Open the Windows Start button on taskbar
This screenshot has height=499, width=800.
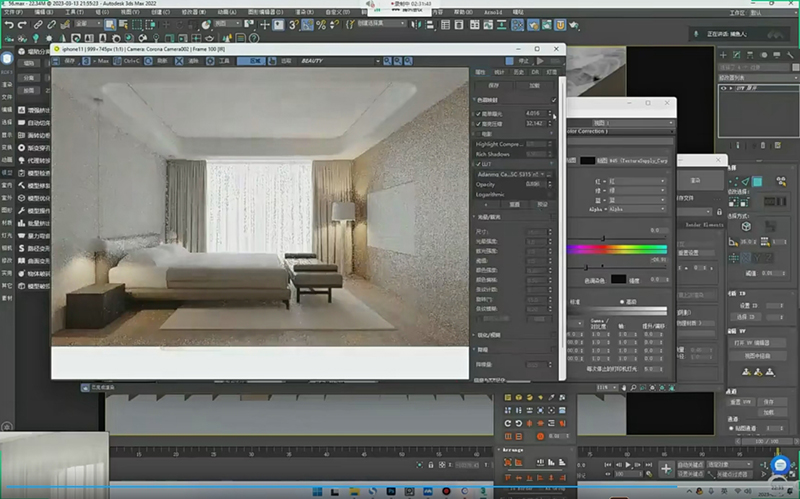(317, 491)
